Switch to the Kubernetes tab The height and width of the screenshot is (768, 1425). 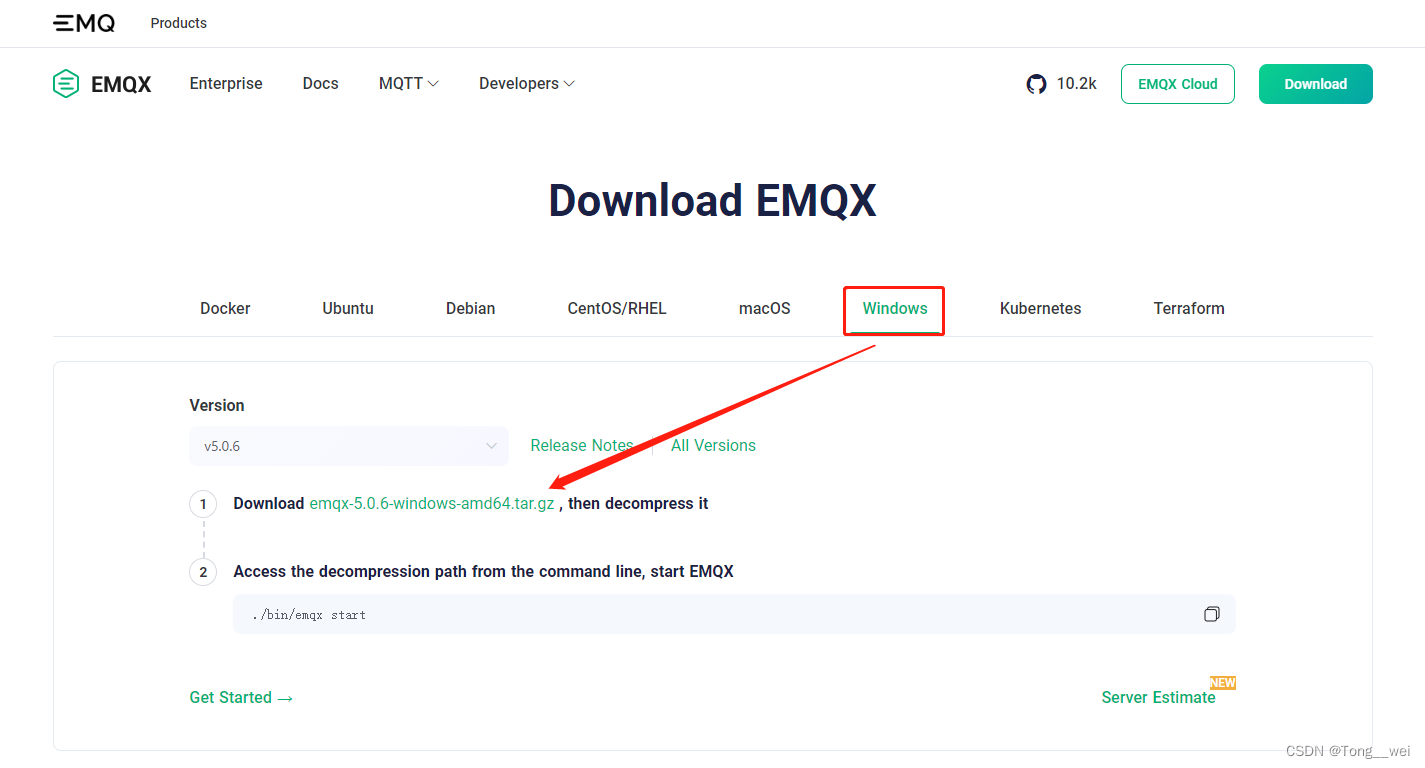(x=1041, y=308)
